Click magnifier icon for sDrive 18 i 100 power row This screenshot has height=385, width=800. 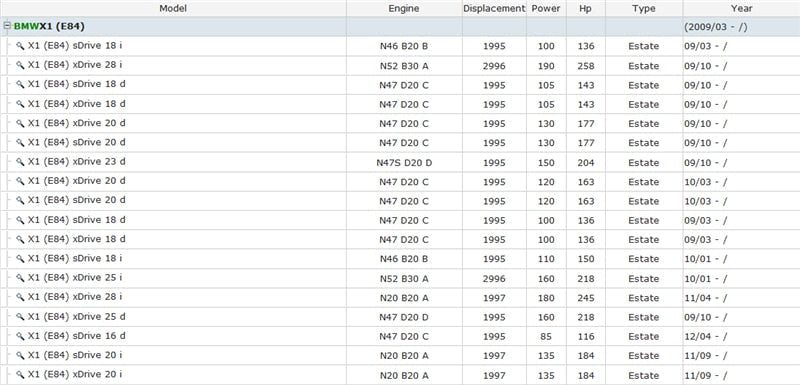point(20,46)
